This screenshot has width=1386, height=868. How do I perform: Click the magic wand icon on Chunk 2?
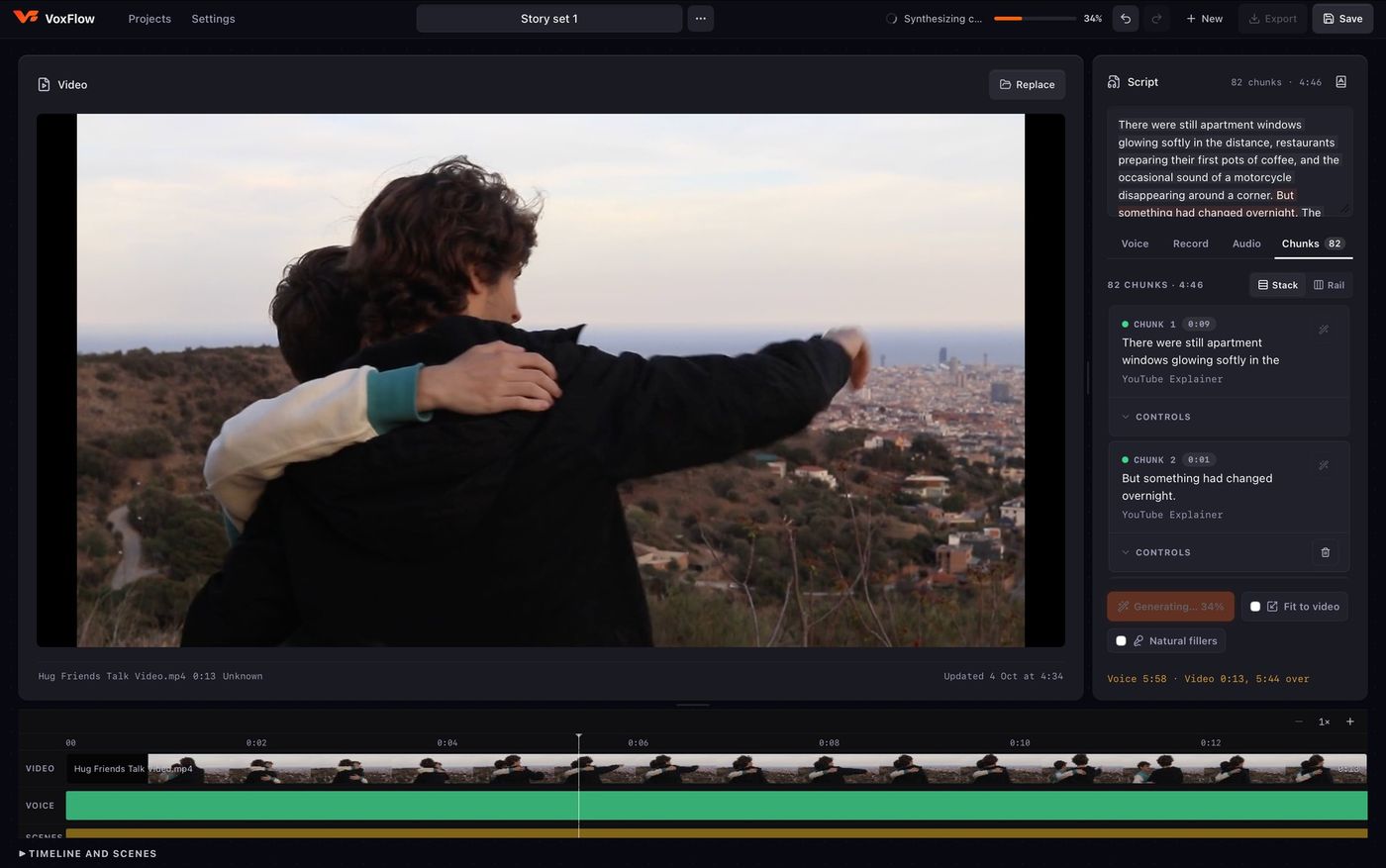point(1324,465)
